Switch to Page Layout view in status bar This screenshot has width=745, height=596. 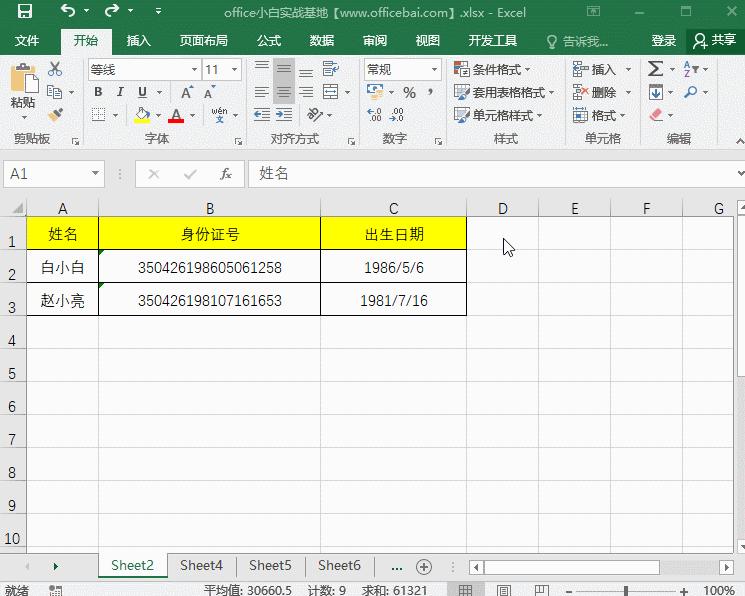(504, 590)
